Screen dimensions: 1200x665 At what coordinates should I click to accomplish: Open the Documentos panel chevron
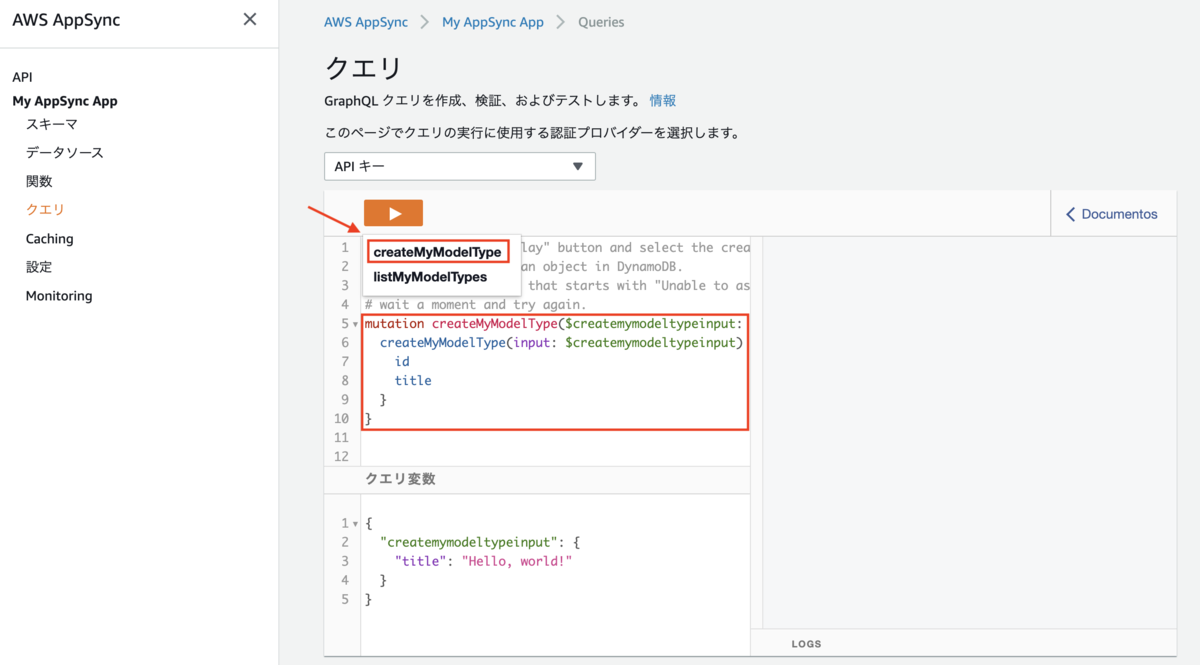point(1071,214)
